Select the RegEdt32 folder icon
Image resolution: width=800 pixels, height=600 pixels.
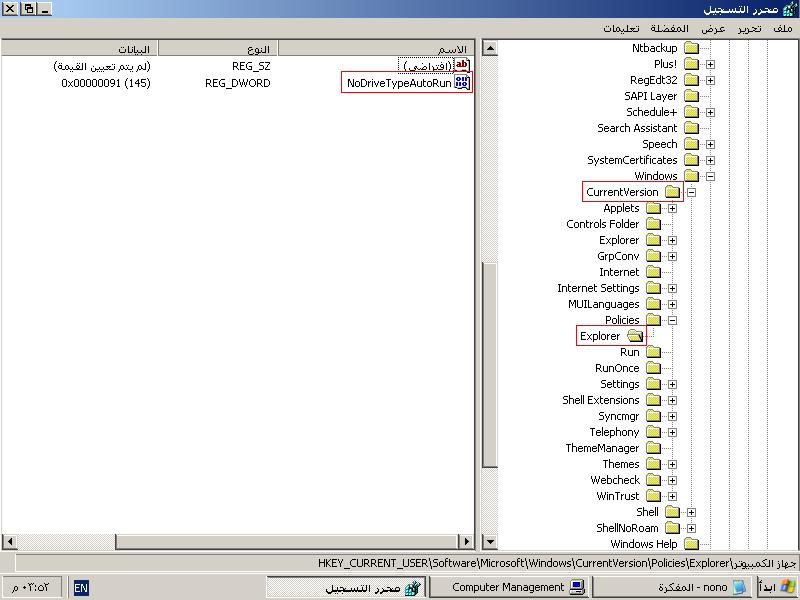[x=691, y=80]
